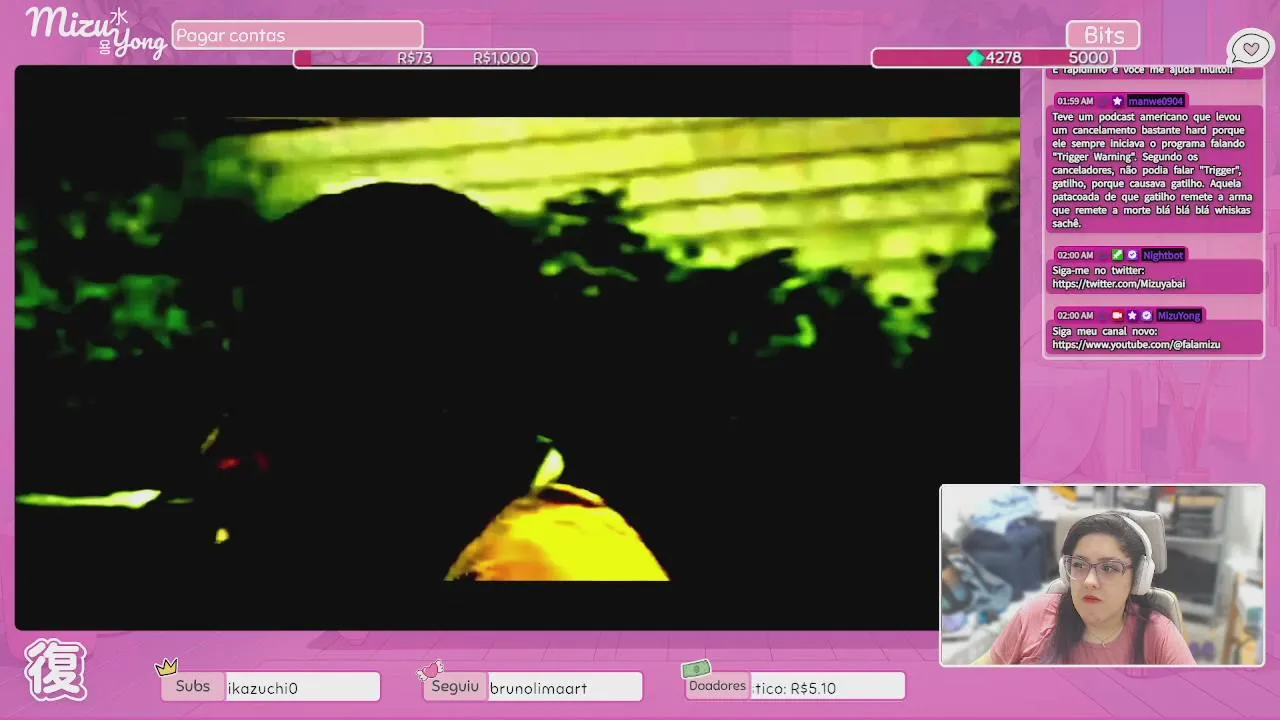Viewport: 1280px width, 720px height.
Task: Click Nightbot's verified checkmark badge
Action: click(1132, 255)
